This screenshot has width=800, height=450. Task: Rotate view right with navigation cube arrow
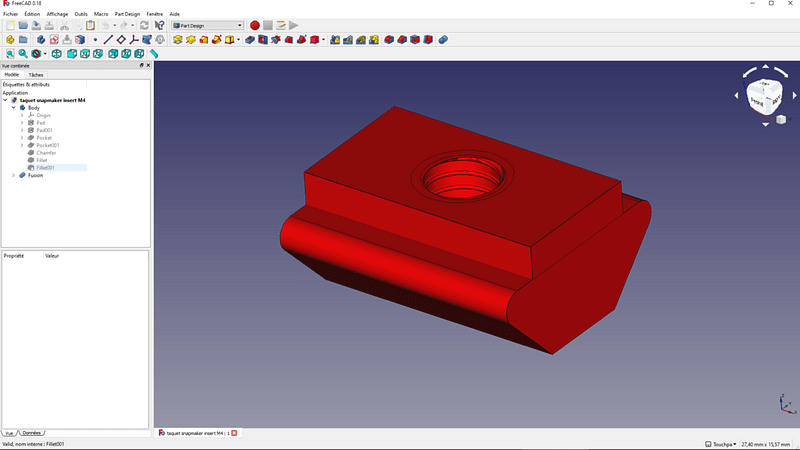click(794, 95)
